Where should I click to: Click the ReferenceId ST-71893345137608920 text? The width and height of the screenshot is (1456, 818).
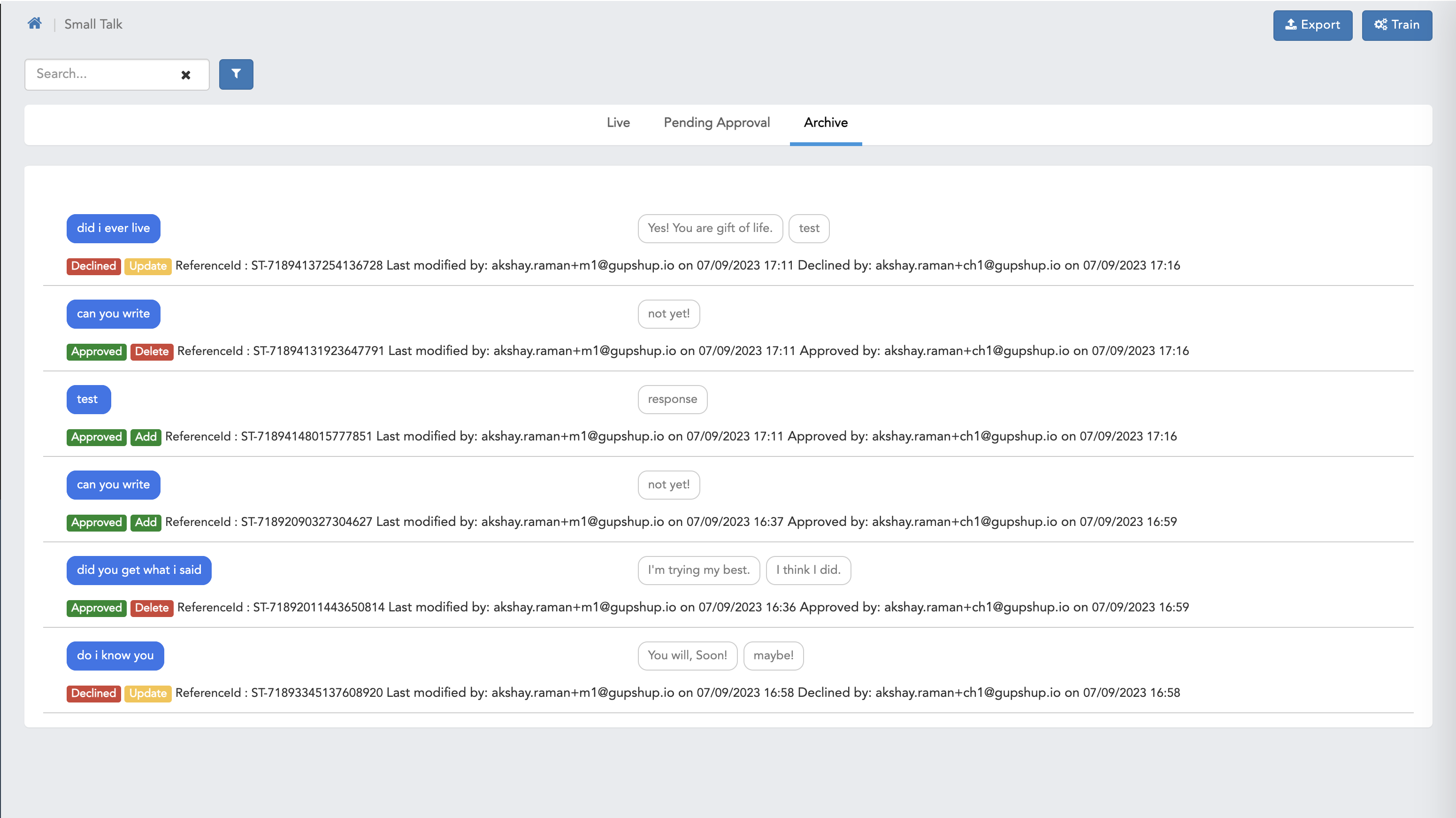pos(279,693)
